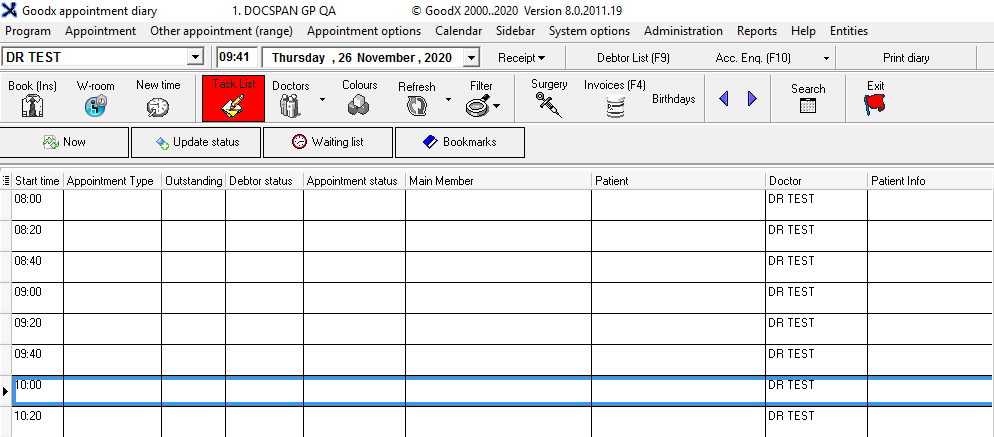Open the date picker dropdown arrow
Image resolution: width=994 pixels, height=437 pixels.
pyautogui.click(x=472, y=58)
